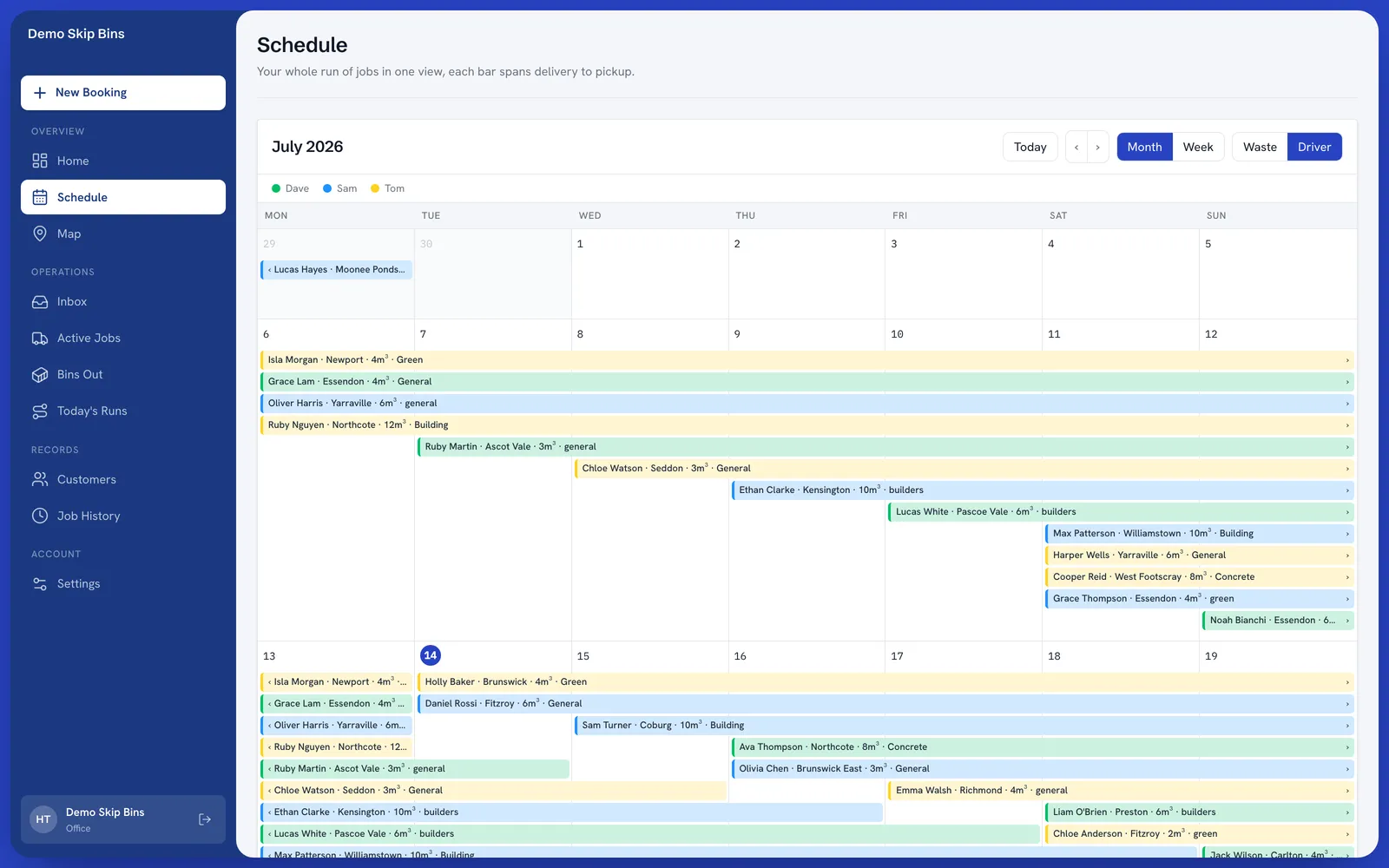Click the plus icon on New Booking

click(x=40, y=93)
